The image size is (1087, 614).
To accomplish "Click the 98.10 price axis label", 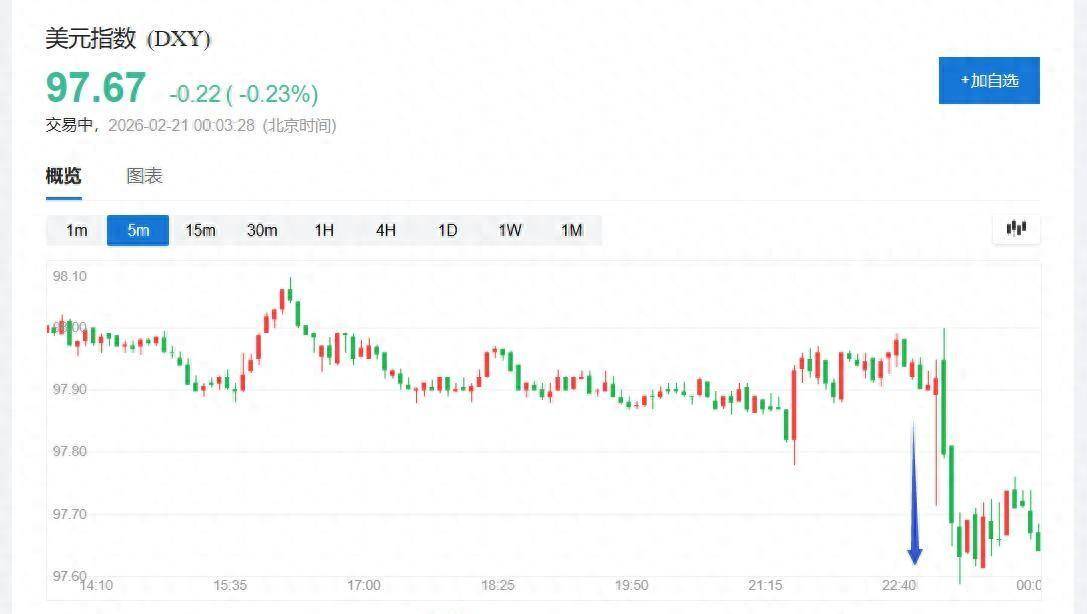I will (x=67, y=276).
